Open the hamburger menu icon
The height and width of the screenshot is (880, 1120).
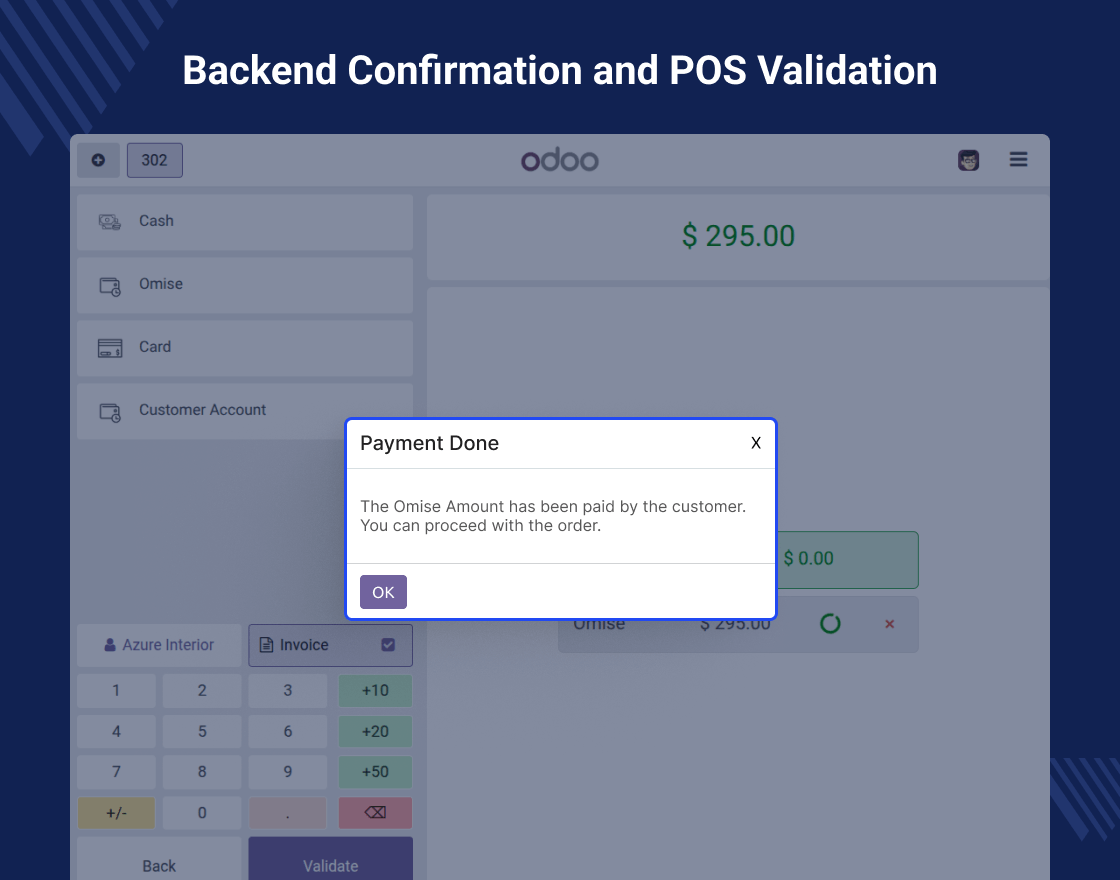point(1018,159)
